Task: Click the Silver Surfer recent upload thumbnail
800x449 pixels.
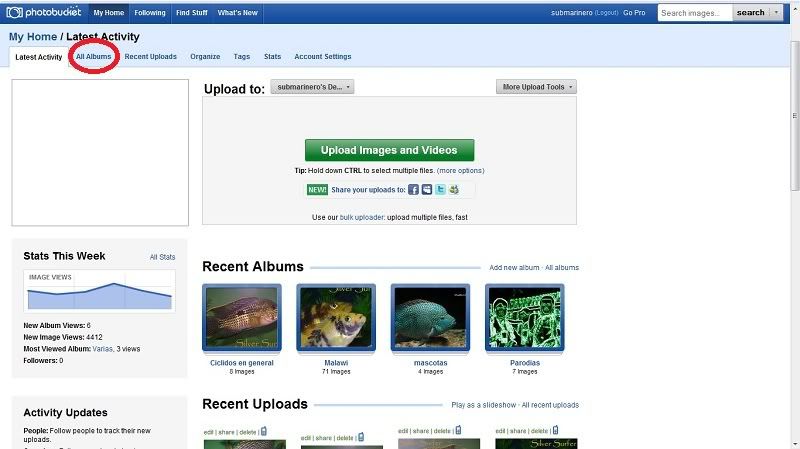Action: [536, 444]
